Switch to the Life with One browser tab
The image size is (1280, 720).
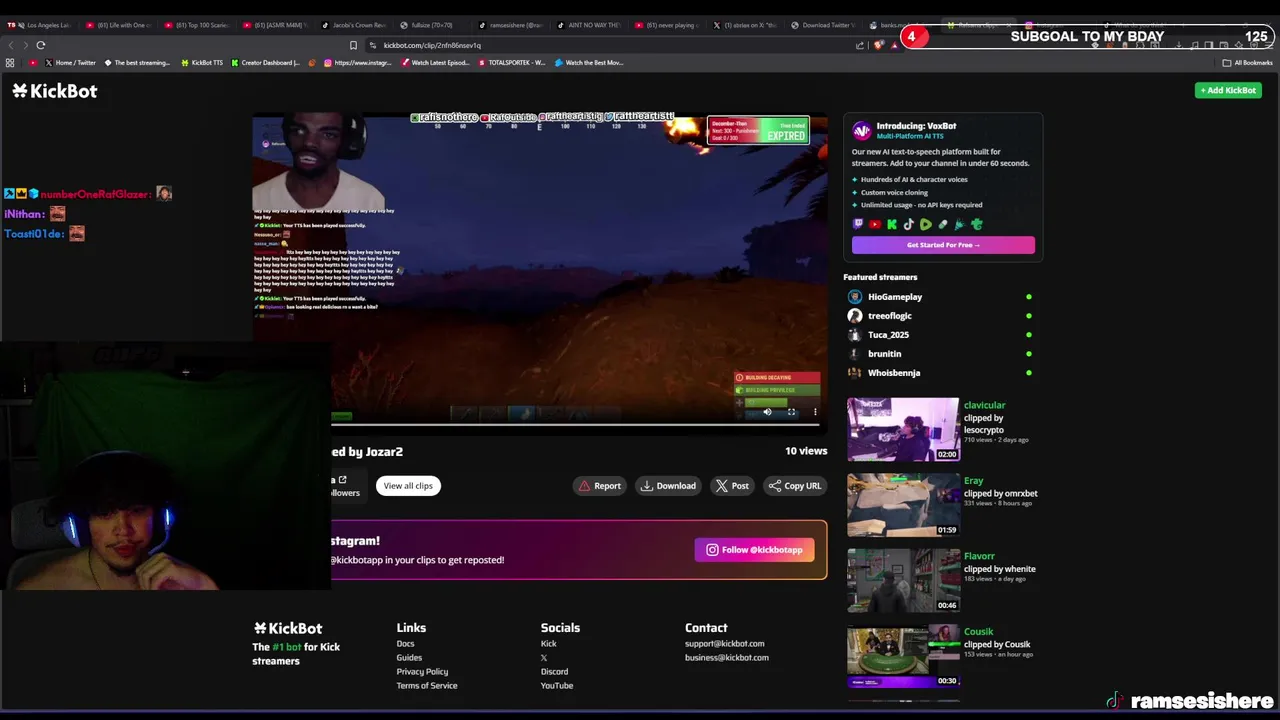click(x=118, y=25)
